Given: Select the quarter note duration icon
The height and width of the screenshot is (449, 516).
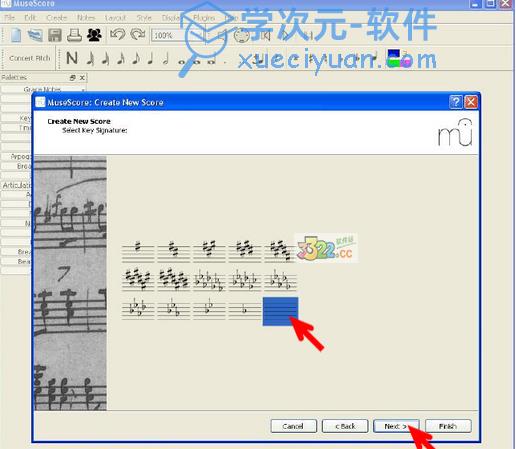Looking at the screenshot, I should click(151, 58).
